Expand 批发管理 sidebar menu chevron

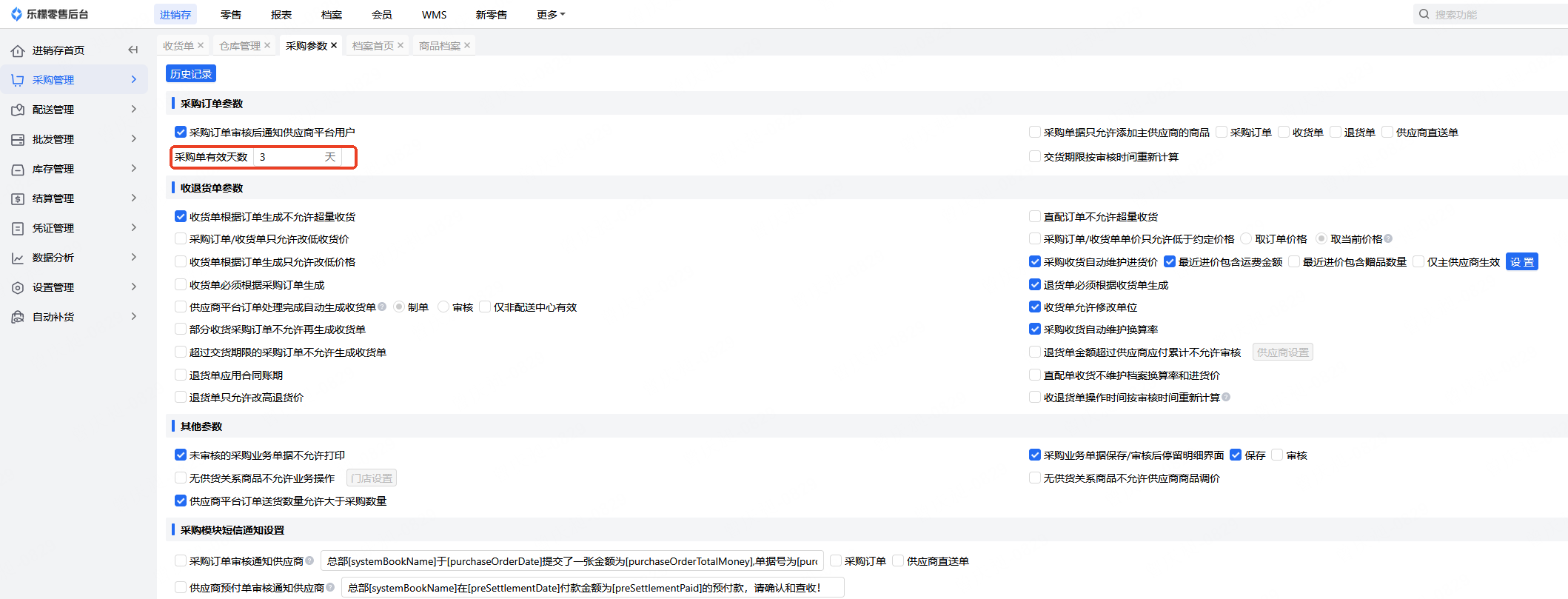coord(134,138)
